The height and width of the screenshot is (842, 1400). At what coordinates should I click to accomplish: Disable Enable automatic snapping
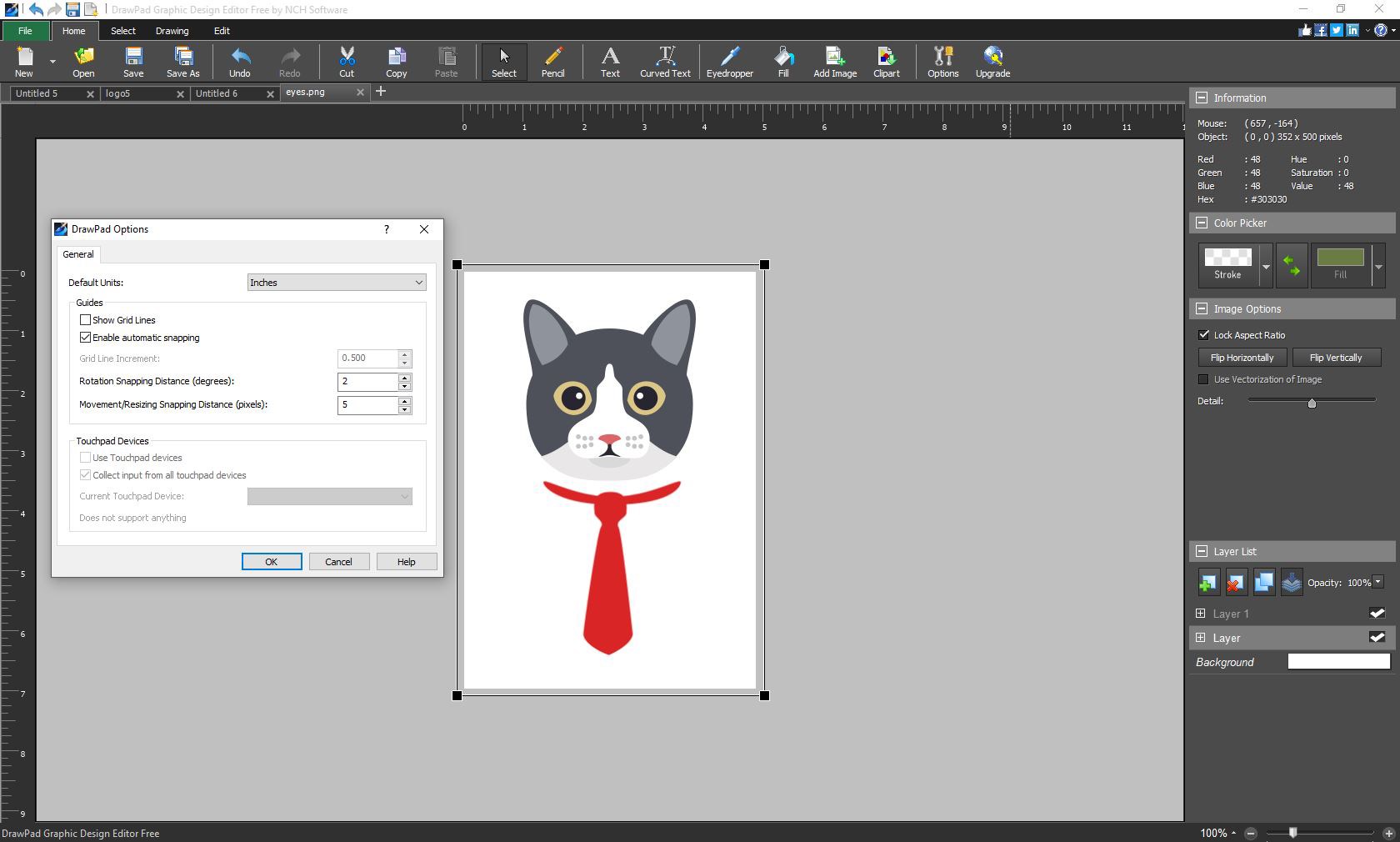(x=85, y=337)
